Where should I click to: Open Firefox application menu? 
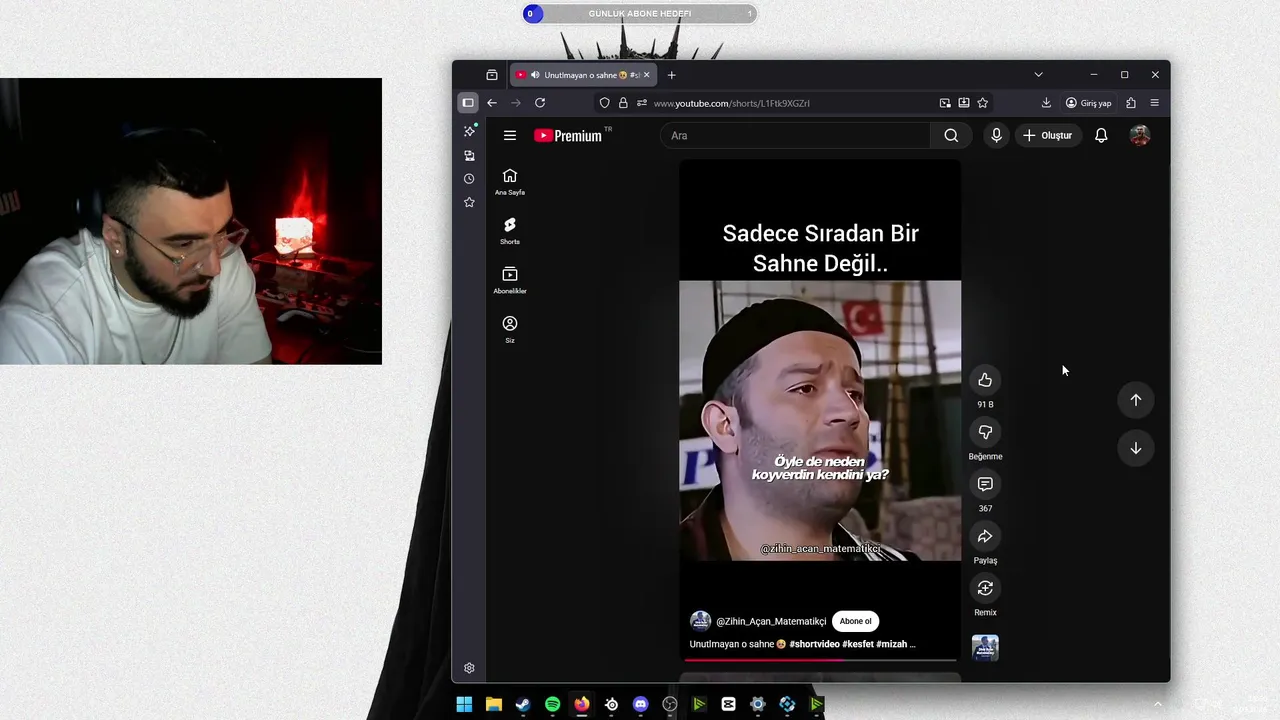pos(1154,103)
